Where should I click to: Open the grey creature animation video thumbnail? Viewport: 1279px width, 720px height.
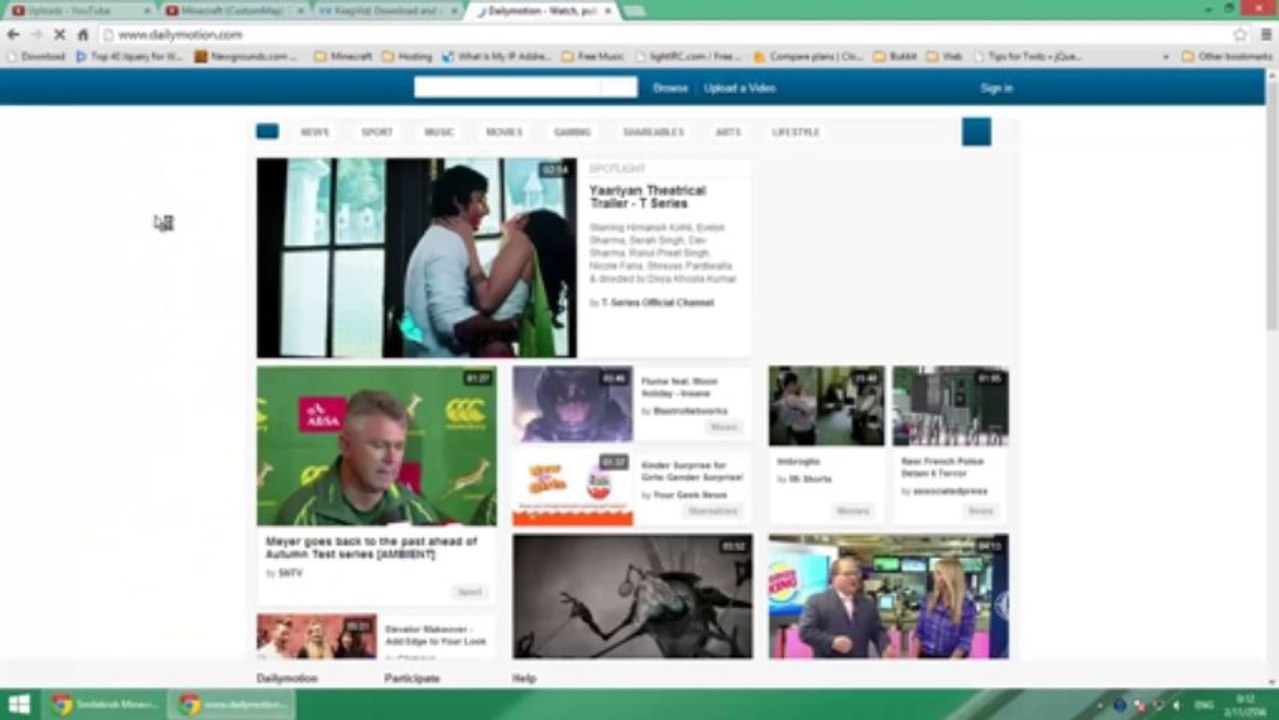pos(632,596)
